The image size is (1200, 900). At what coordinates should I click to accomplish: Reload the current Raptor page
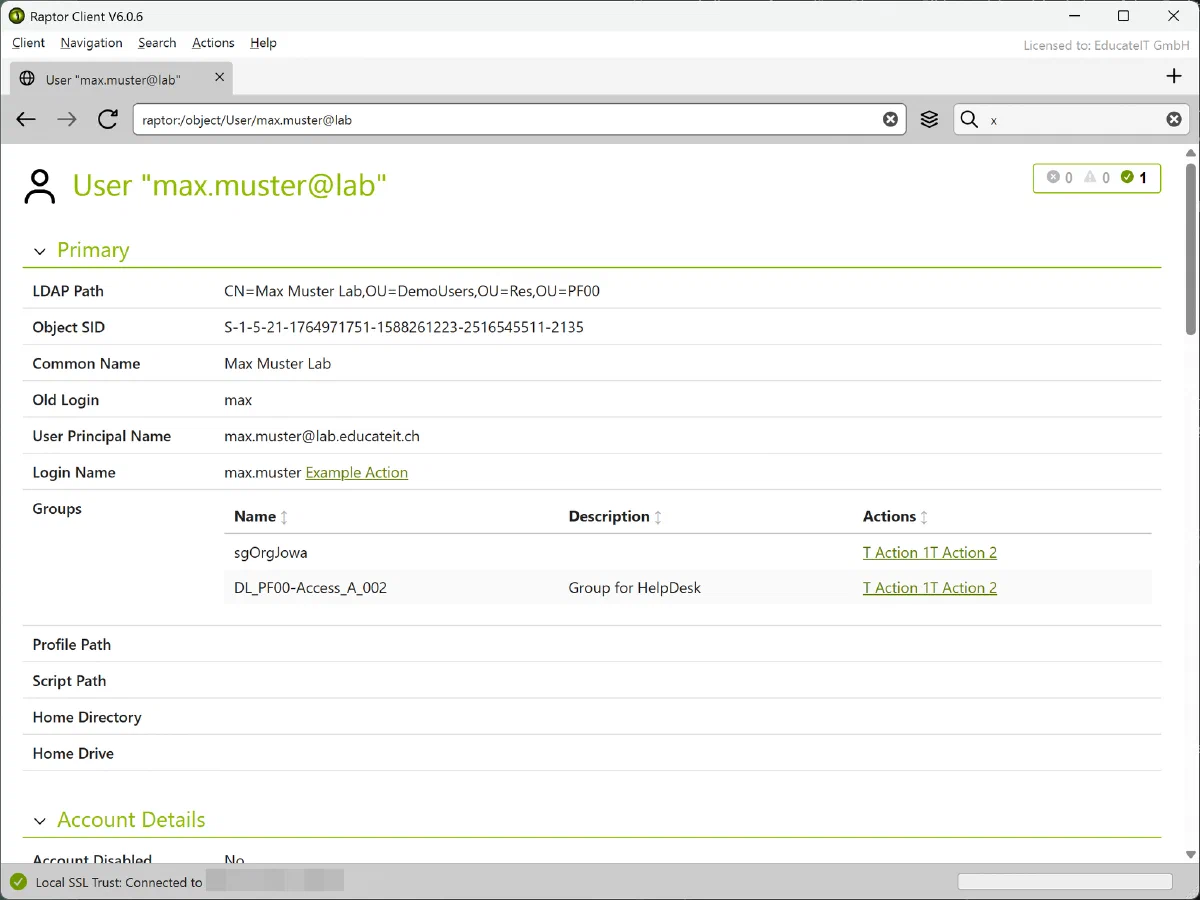pos(108,120)
